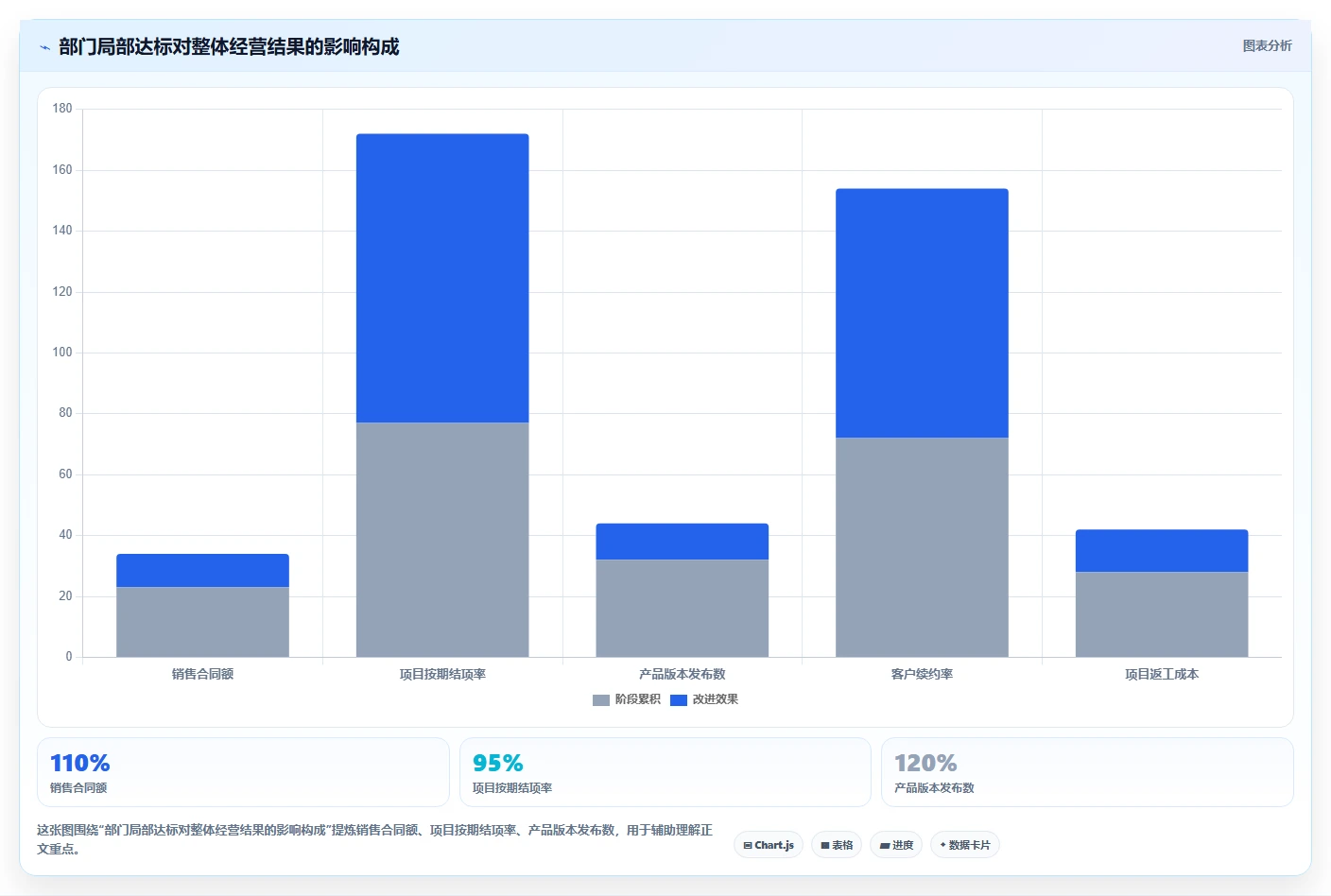Screen dimensions: 1331x896
Task: Click the 改进效果 legend label
Action: (x=715, y=699)
